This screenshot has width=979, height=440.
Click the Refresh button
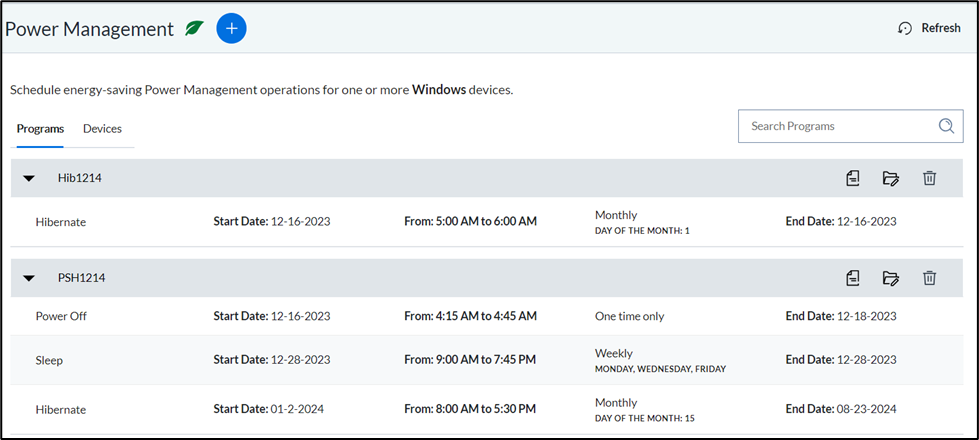pyautogui.click(x=929, y=28)
